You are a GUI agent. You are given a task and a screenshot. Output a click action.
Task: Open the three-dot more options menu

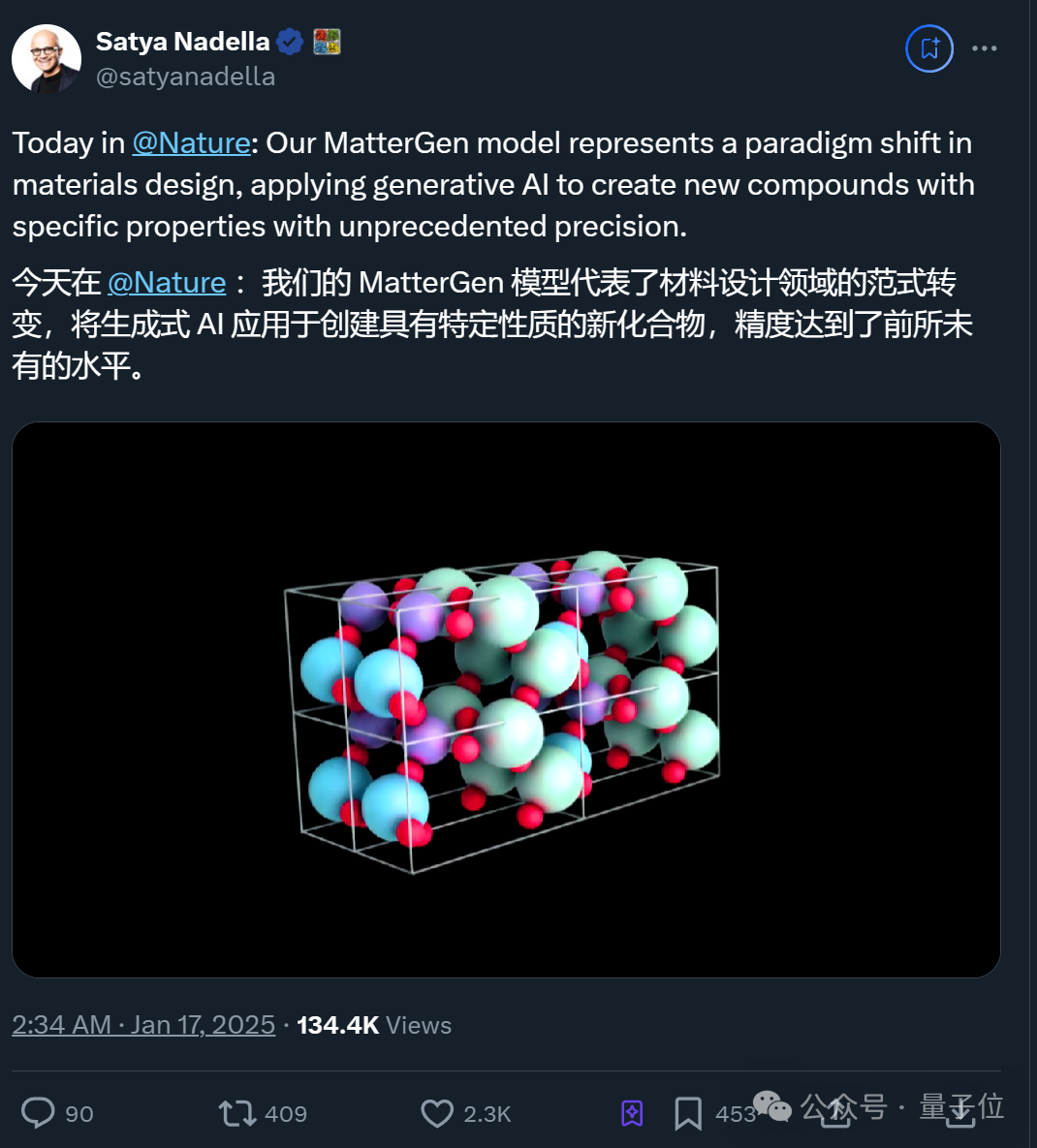coord(985,48)
